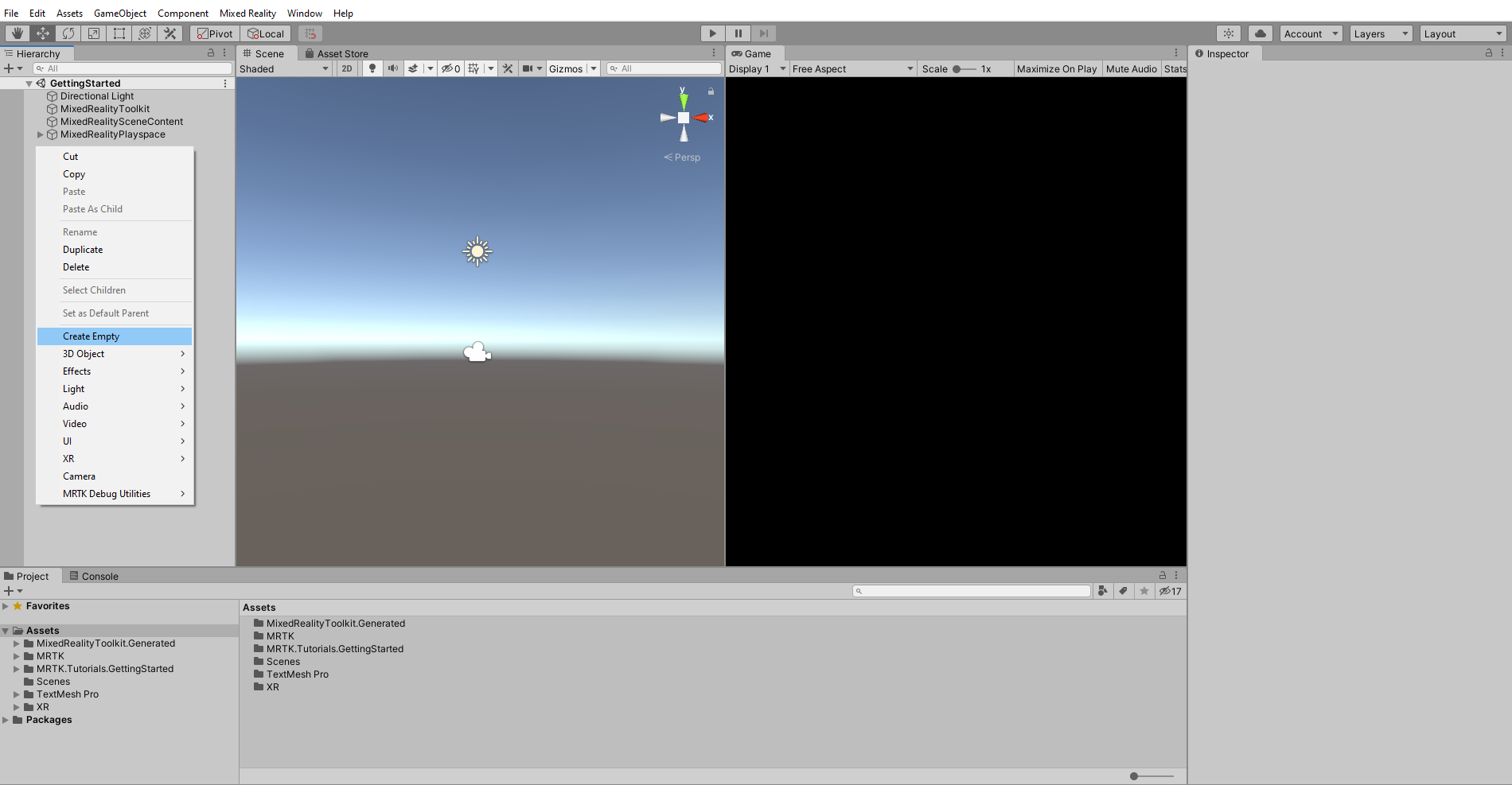Screen dimensions: 1512x785
Task: Open custom editor tools
Action: [170, 33]
